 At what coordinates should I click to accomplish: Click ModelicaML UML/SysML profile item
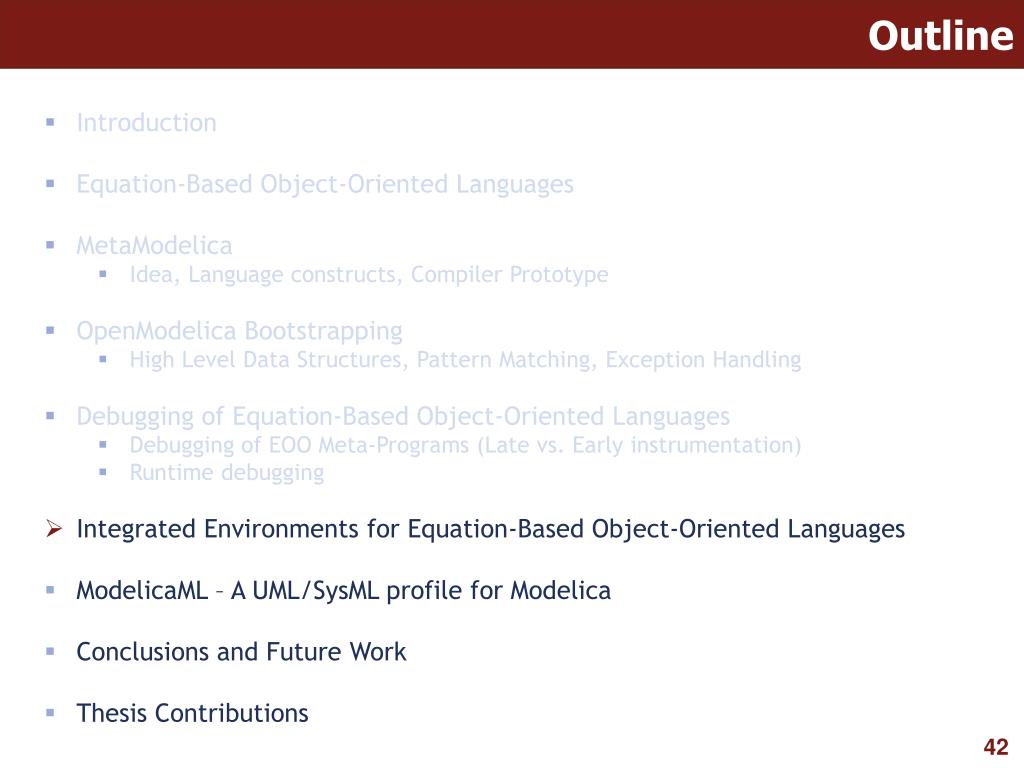click(344, 590)
